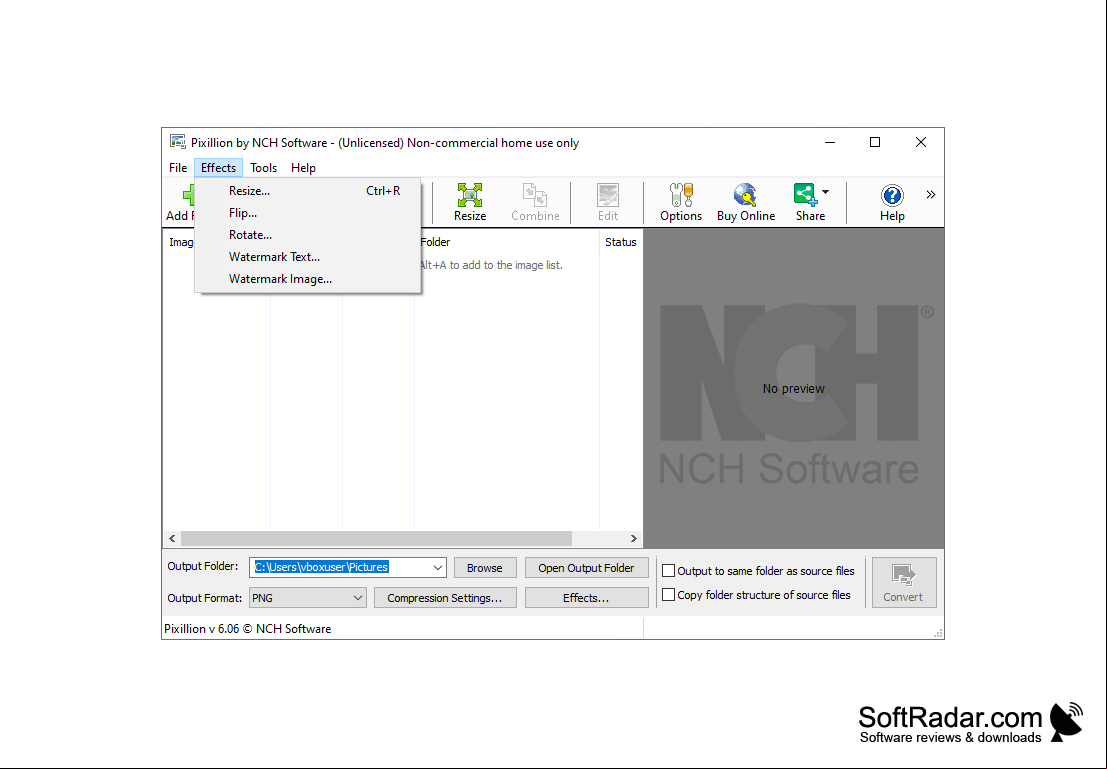
Task: Expand the toolbar overflow chevron
Action: 931,194
